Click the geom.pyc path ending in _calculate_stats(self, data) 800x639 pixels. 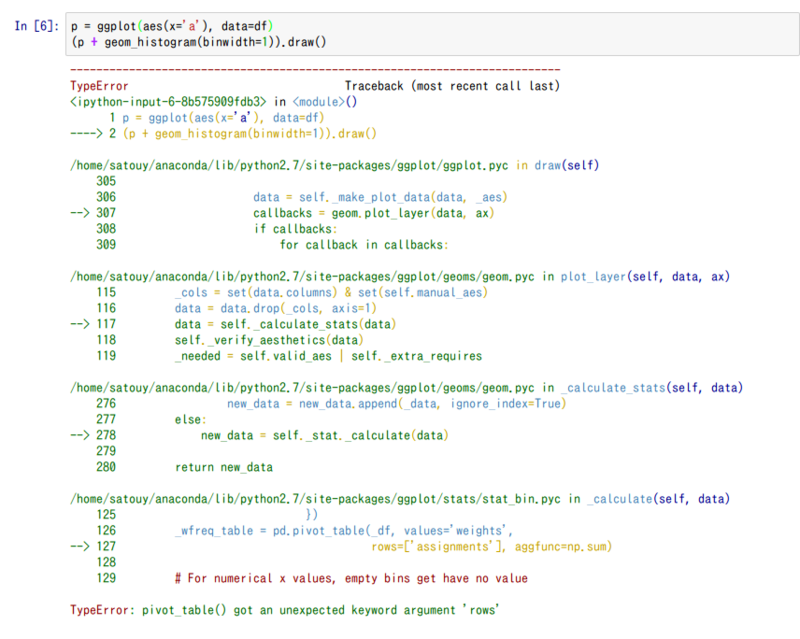click(406, 388)
